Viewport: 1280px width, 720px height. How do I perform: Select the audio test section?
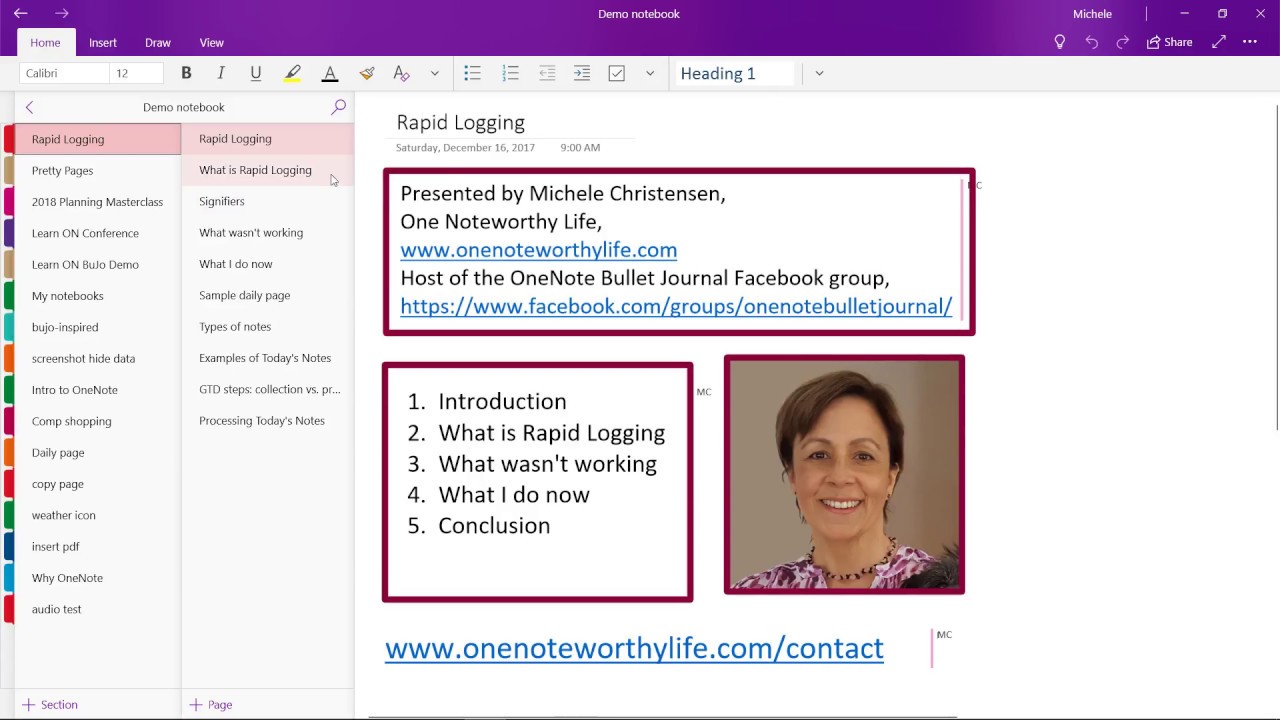pos(98,609)
